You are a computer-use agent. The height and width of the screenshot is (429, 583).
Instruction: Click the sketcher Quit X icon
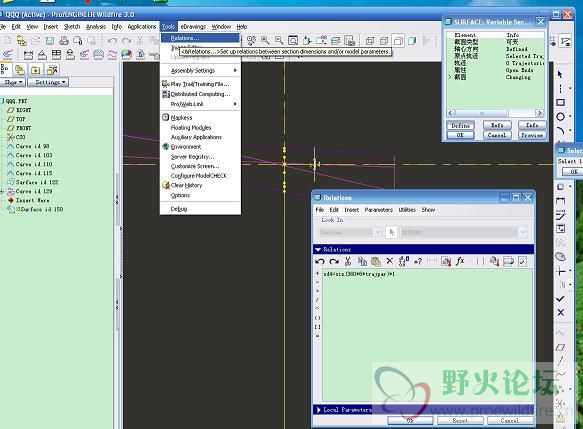[x=560, y=312]
